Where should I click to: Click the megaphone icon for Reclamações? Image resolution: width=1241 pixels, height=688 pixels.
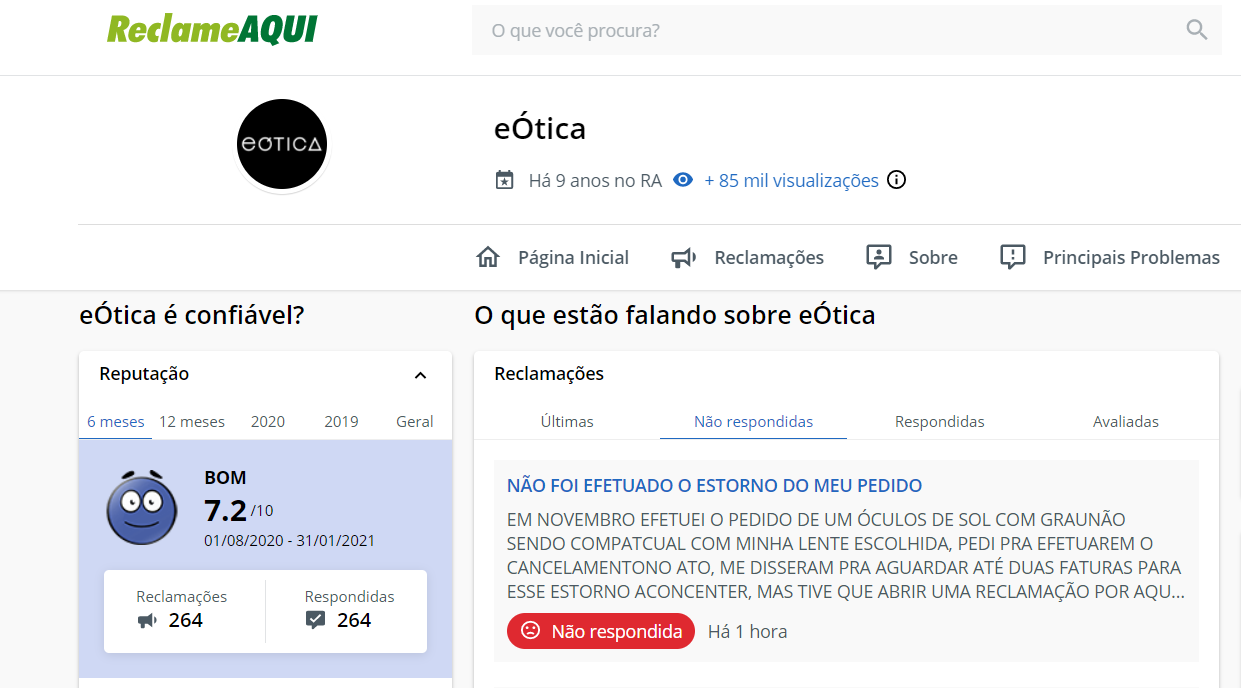(684, 258)
